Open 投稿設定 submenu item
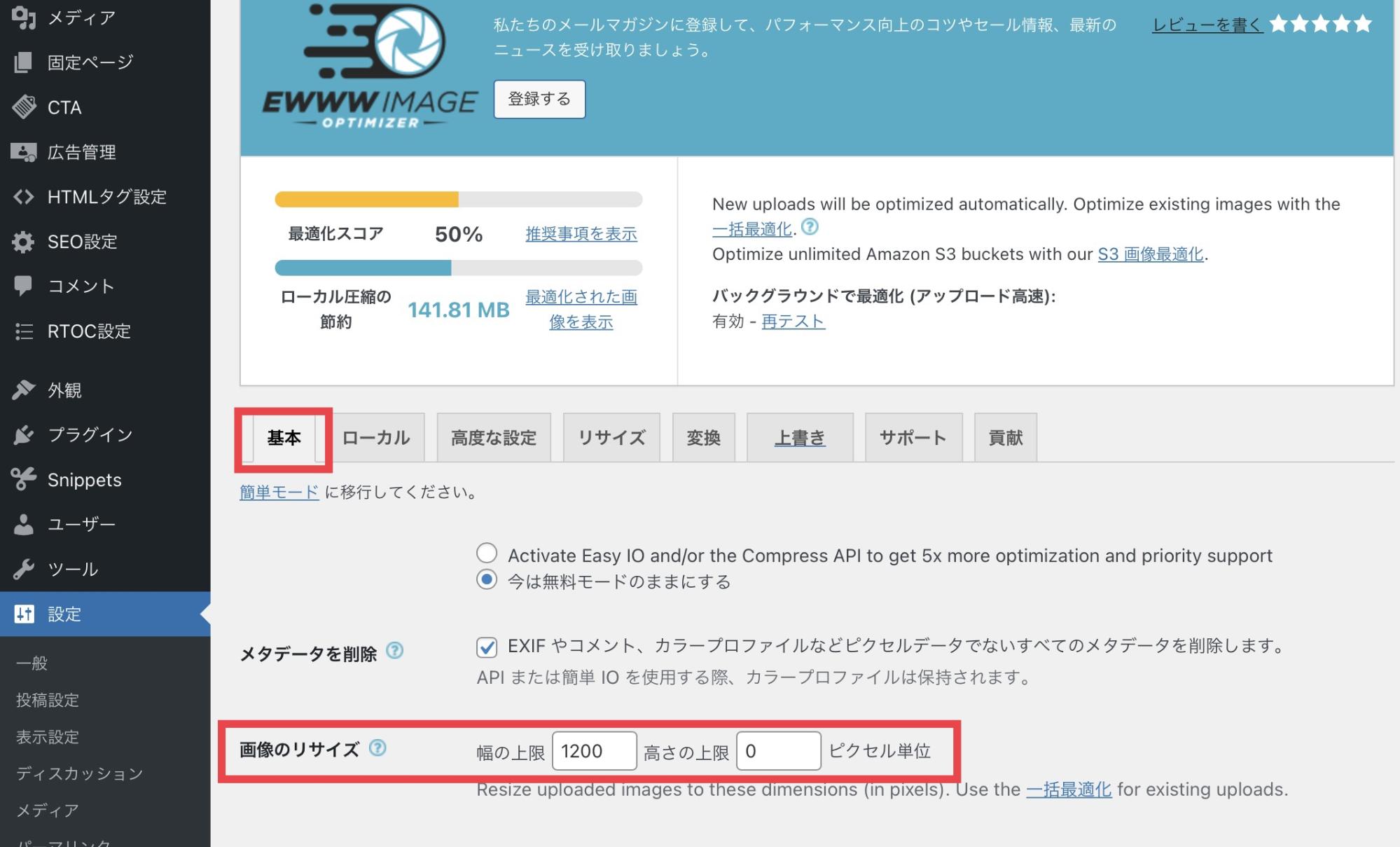This screenshot has width=1400, height=847. (x=48, y=700)
